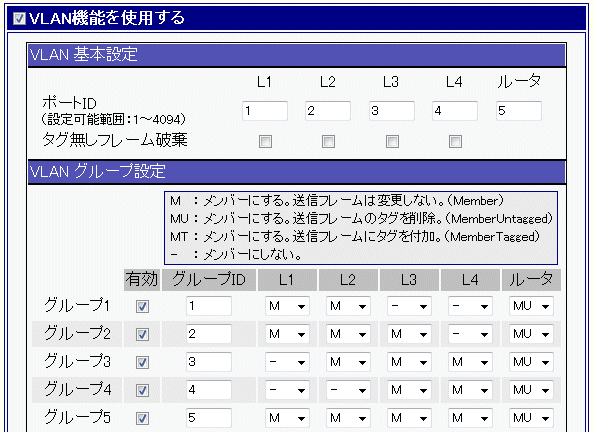Viewport: 594px width, 432px height.
Task: Open the L1 dropdown for グループ1
Action: (287, 306)
